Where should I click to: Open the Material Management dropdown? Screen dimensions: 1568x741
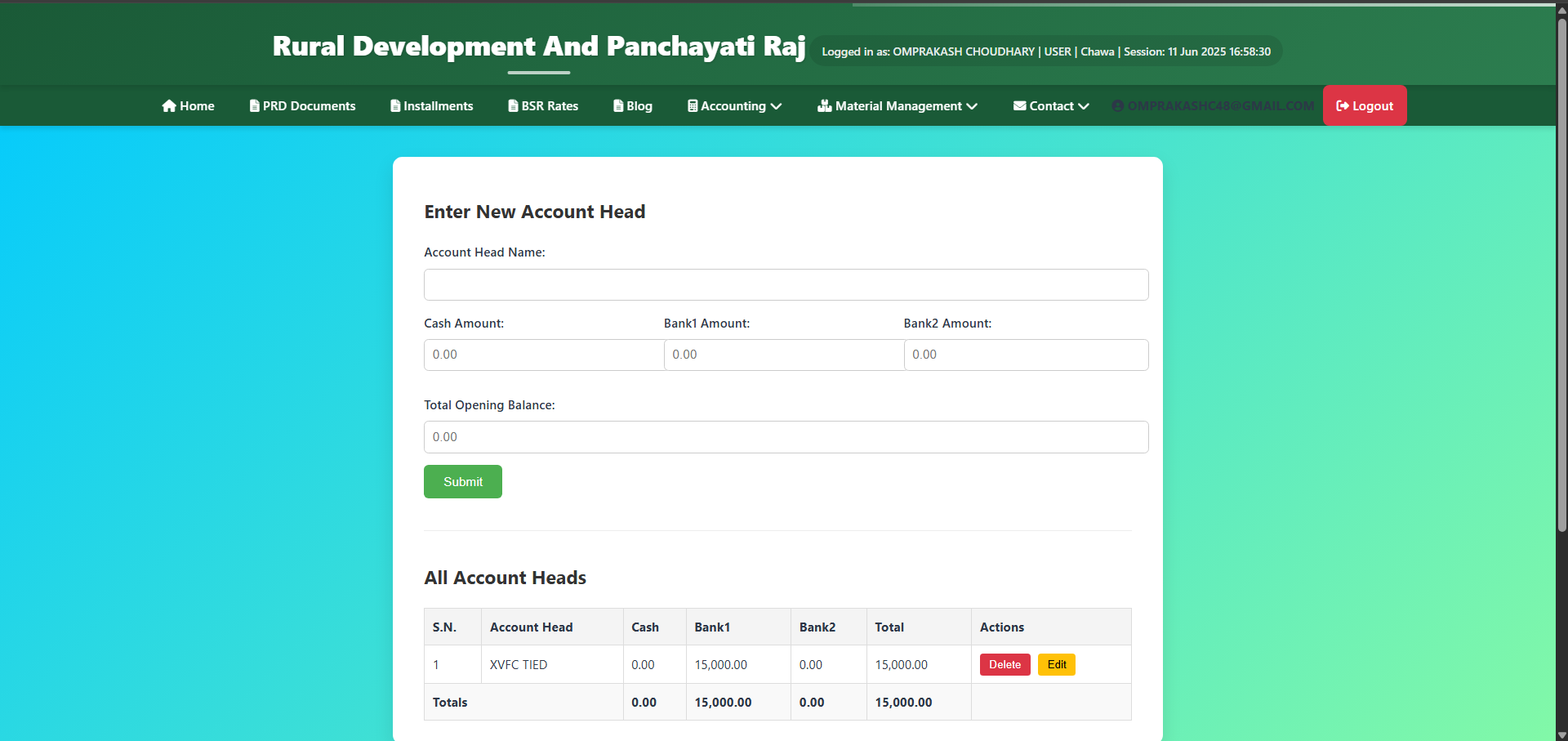pos(971,105)
